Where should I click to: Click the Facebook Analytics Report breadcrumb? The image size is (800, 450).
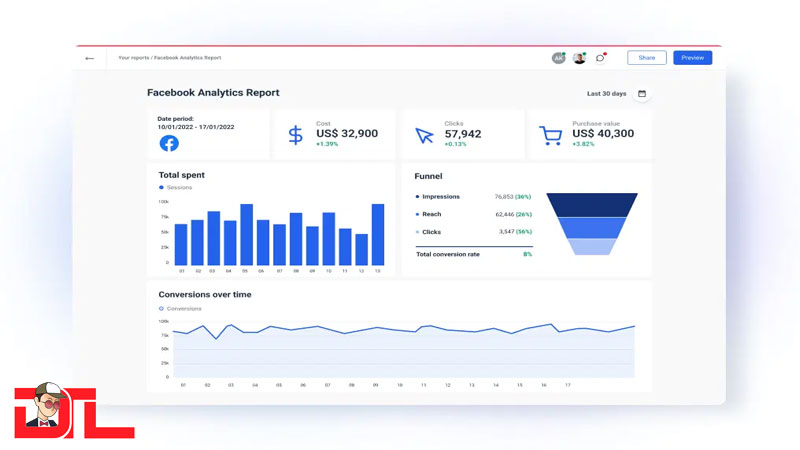(188, 58)
